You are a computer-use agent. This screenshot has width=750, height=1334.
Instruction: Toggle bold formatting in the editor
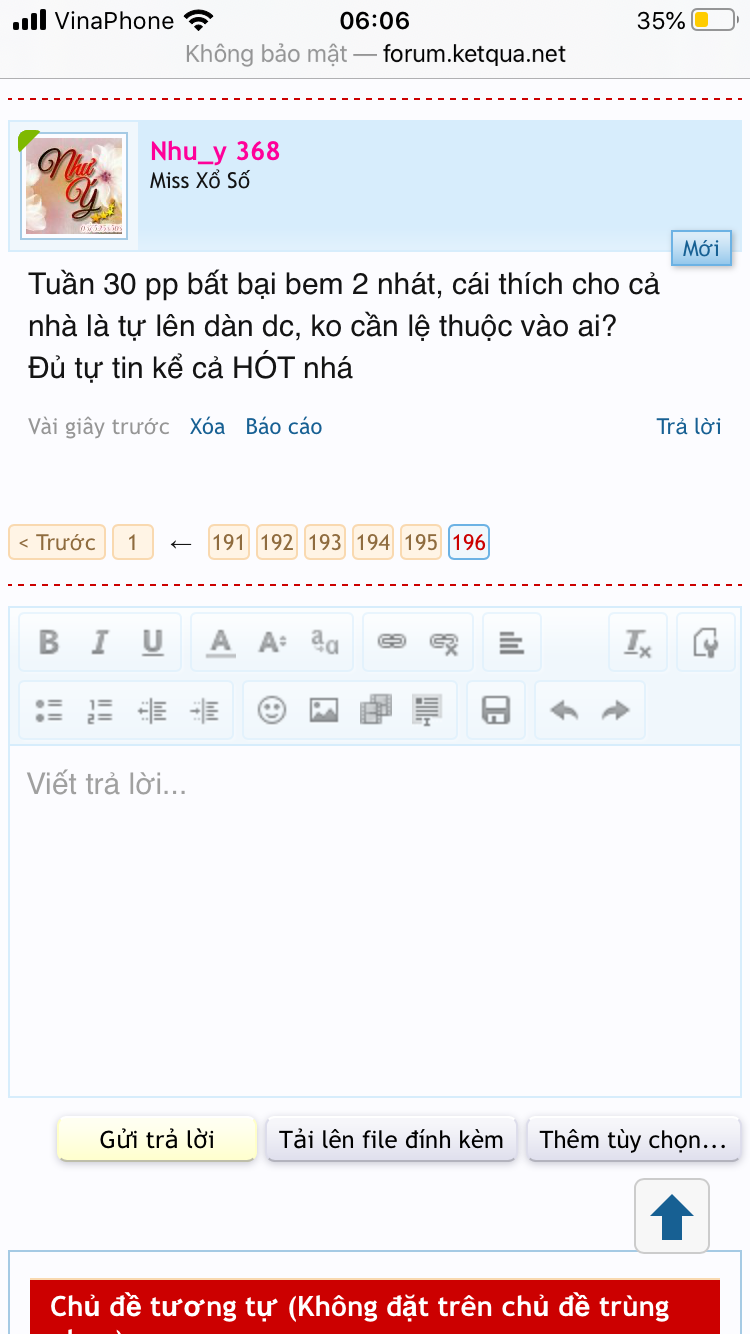tap(48, 642)
